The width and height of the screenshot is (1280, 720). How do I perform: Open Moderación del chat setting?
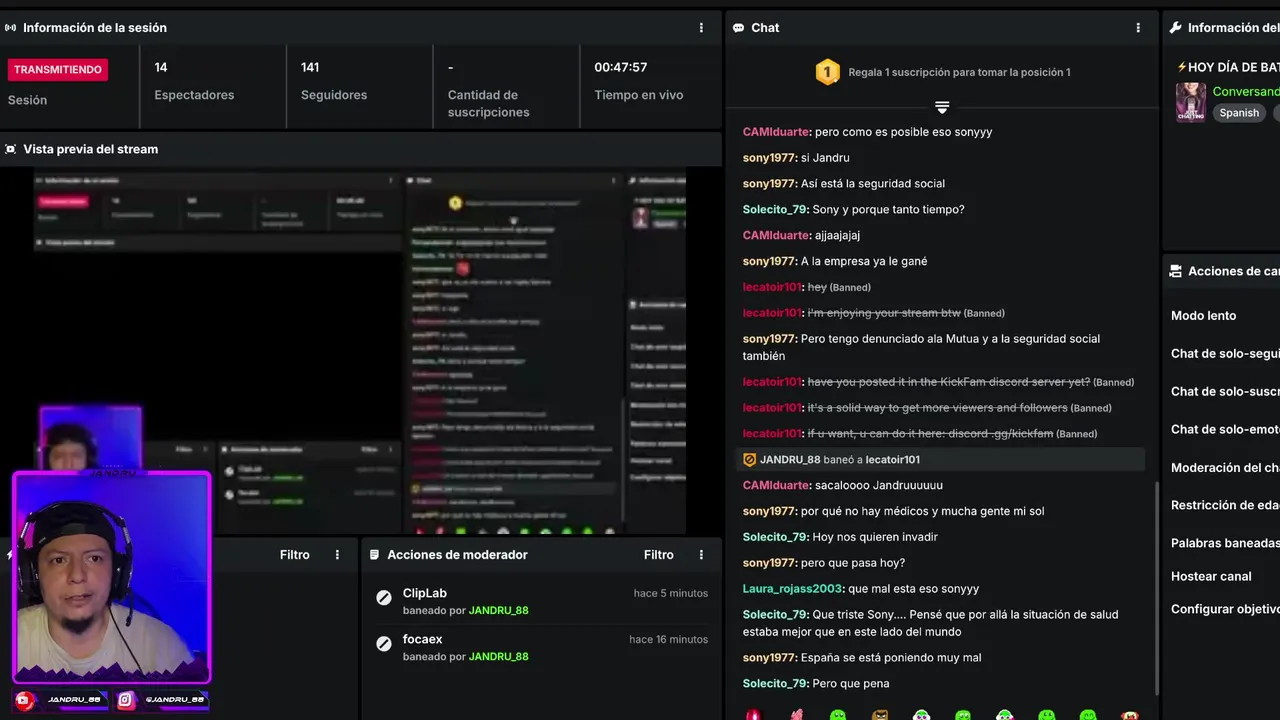[x=1225, y=468]
